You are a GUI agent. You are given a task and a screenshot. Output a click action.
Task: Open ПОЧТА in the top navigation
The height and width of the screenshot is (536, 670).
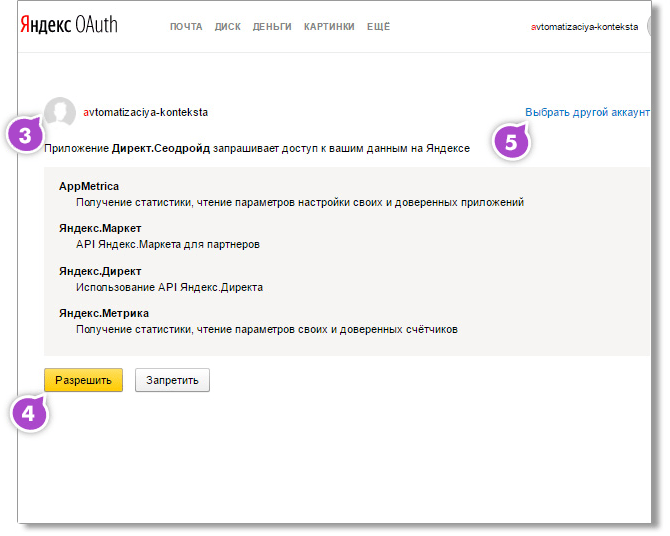click(186, 27)
